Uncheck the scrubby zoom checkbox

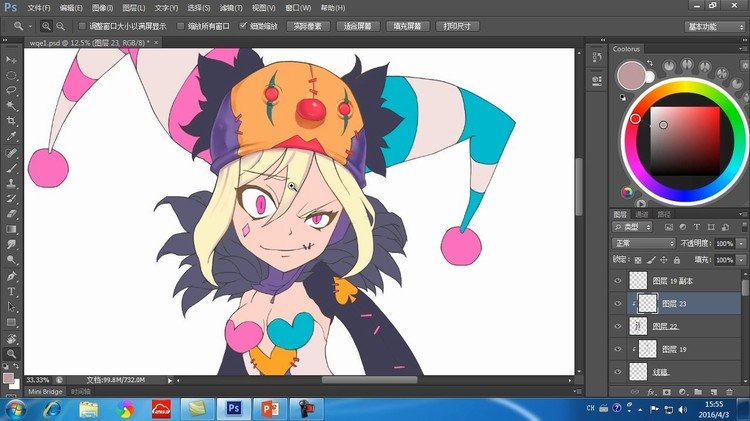coord(243,26)
